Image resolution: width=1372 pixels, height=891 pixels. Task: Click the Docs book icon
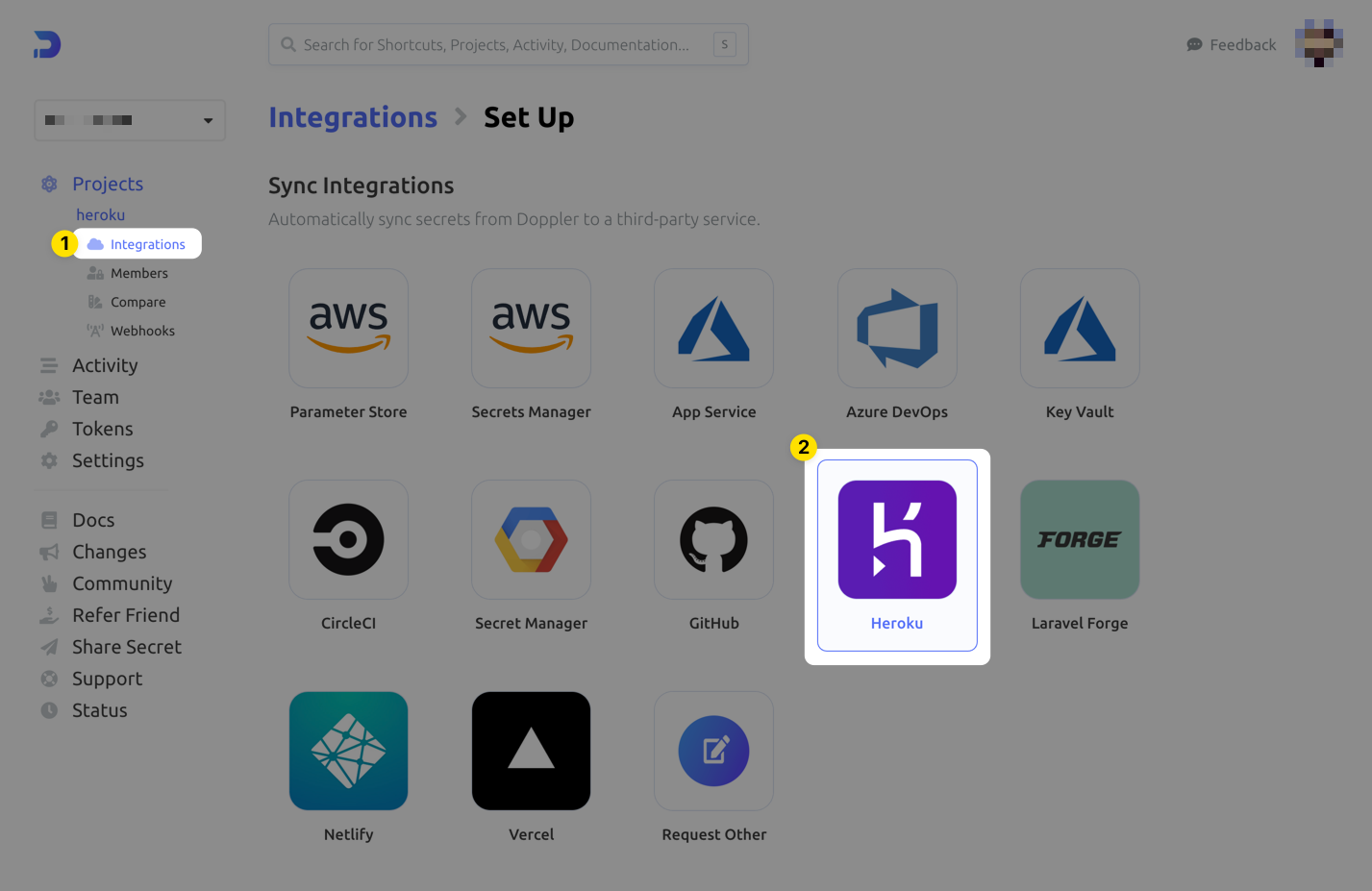point(49,520)
